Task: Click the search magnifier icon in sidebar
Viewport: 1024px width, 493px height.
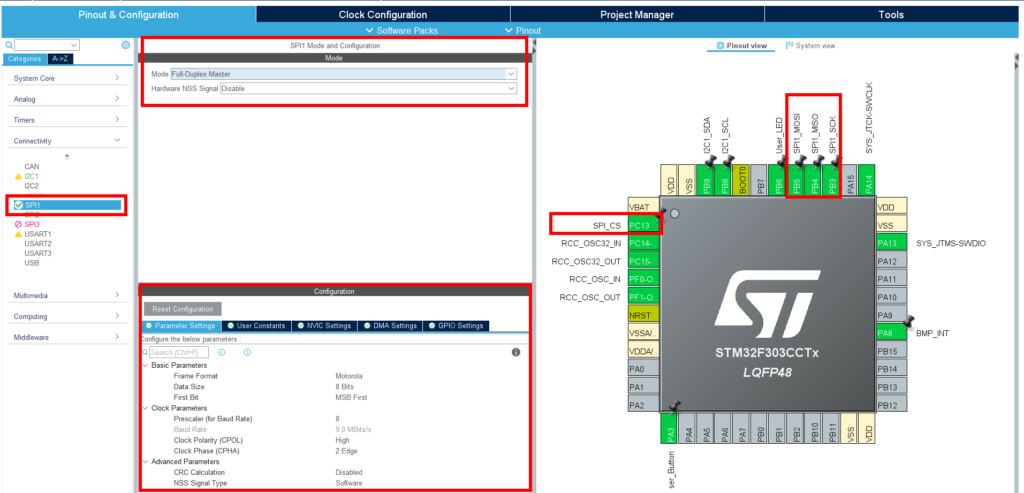Action: tap(9, 45)
